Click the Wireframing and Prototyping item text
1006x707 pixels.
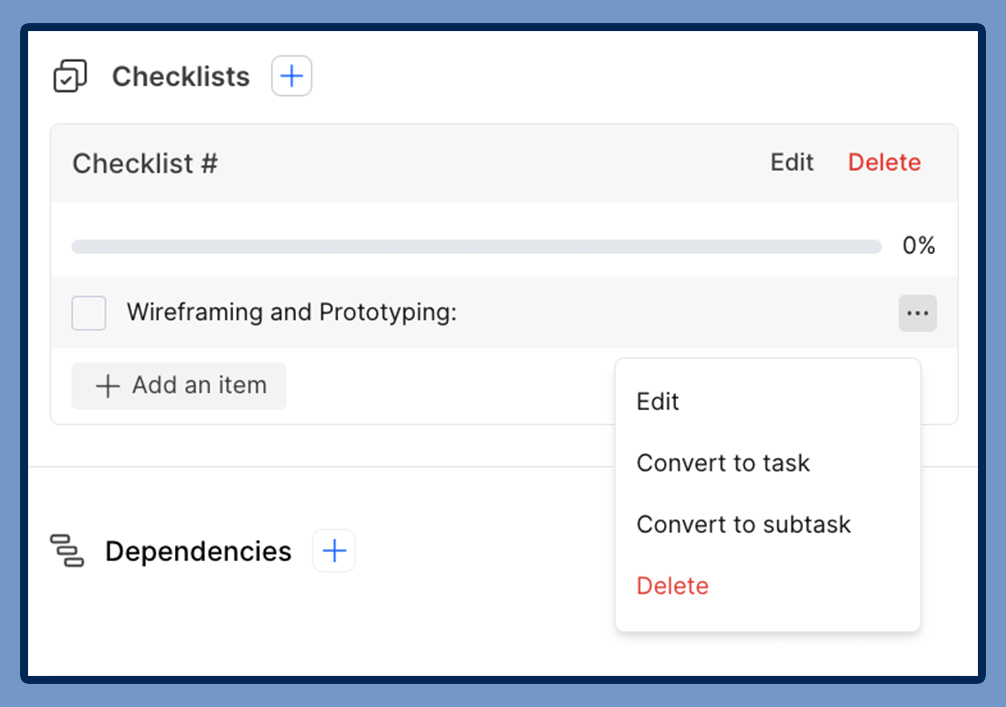tap(291, 312)
